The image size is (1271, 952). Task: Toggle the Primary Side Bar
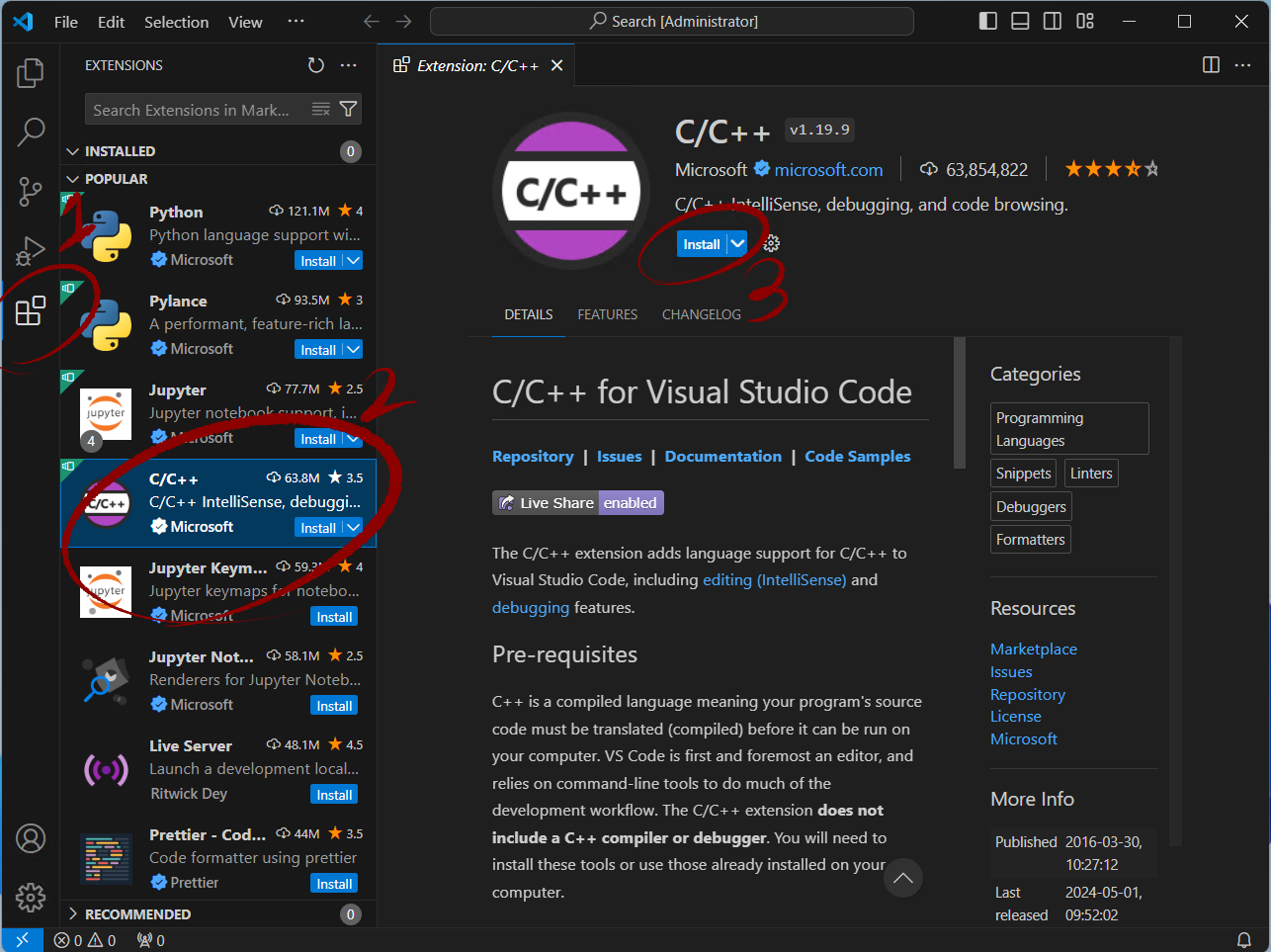[x=987, y=20]
